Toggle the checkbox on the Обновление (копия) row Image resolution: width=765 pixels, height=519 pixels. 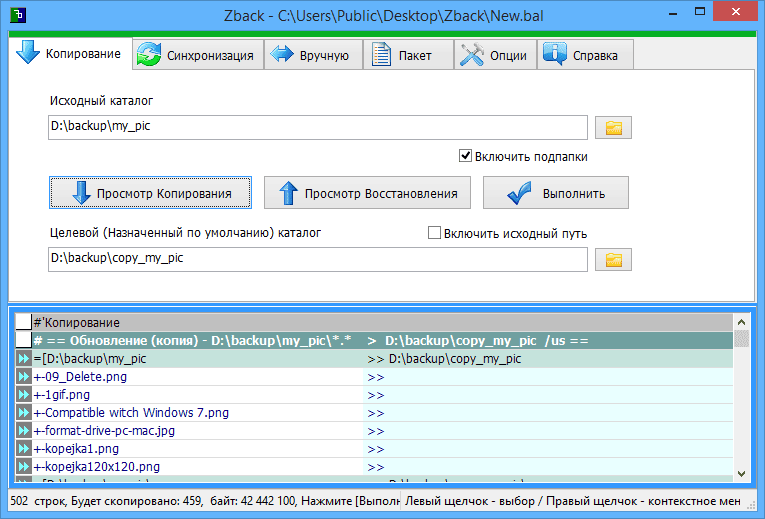click(x=23, y=340)
